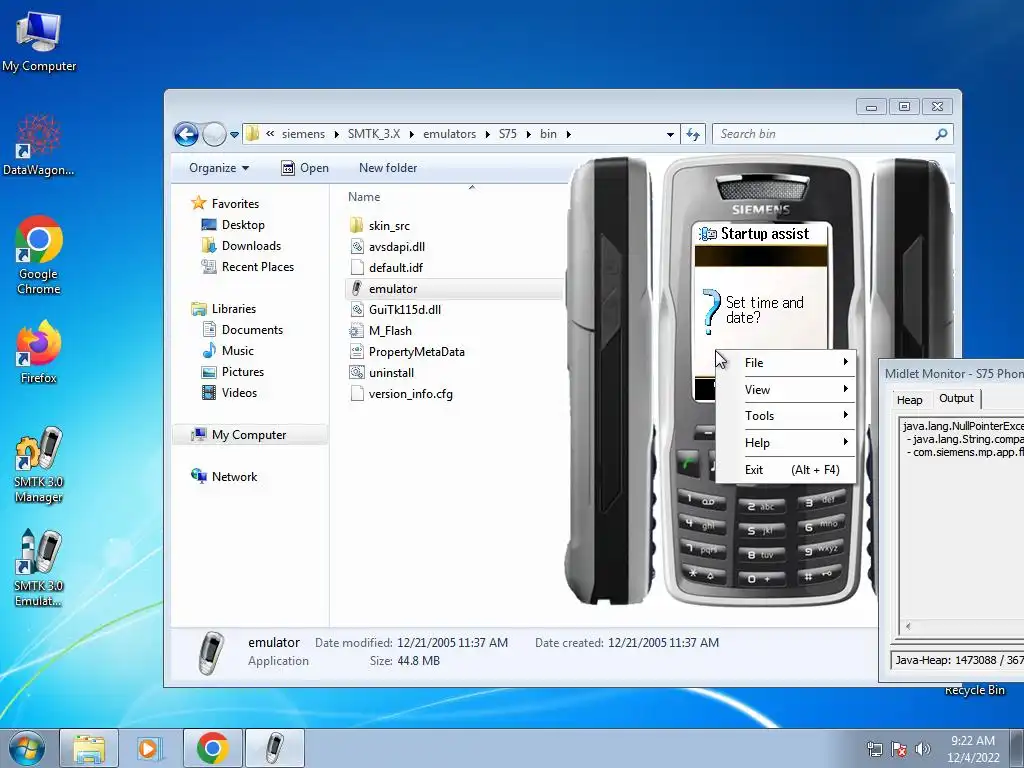1024x768 pixels.
Task: Open the SMTK 3.0 Emulator desktop shortcut
Action: click(x=39, y=568)
